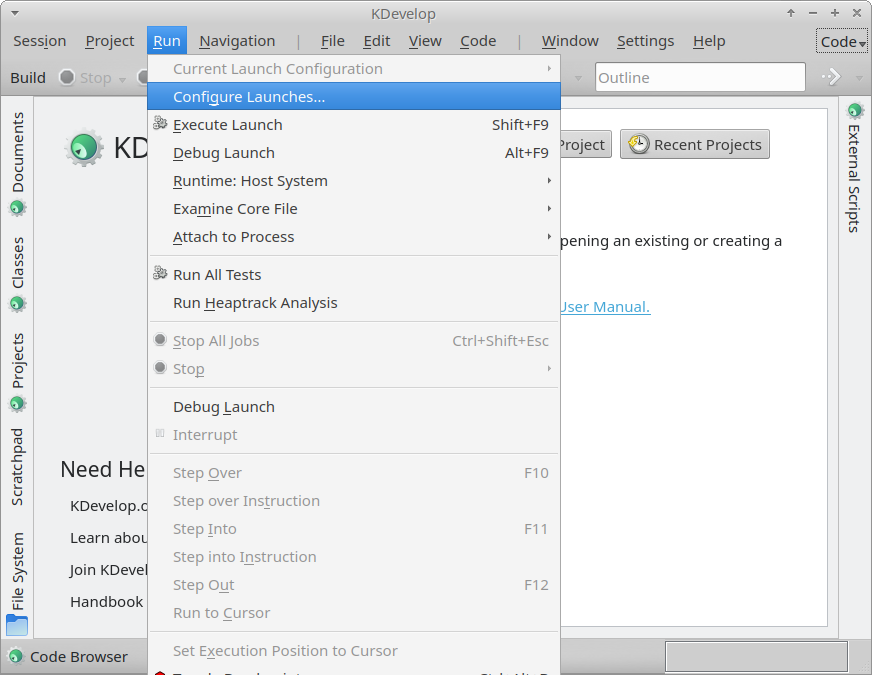The image size is (872, 675).
Task: Expand Attach to Process submenu
Action: pyautogui.click(x=354, y=237)
